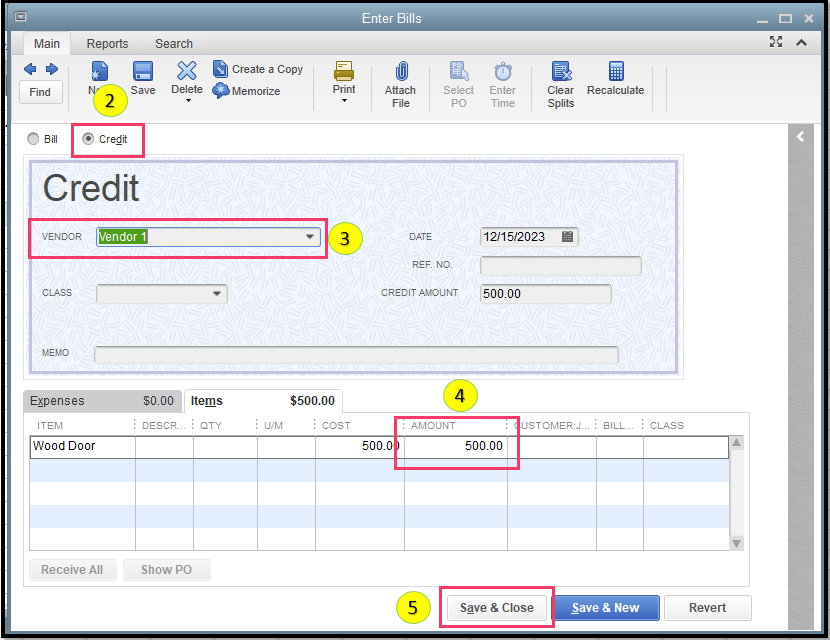The image size is (830, 640).
Task: Click the CUSTOMER:J... column header
Action: tap(552, 426)
